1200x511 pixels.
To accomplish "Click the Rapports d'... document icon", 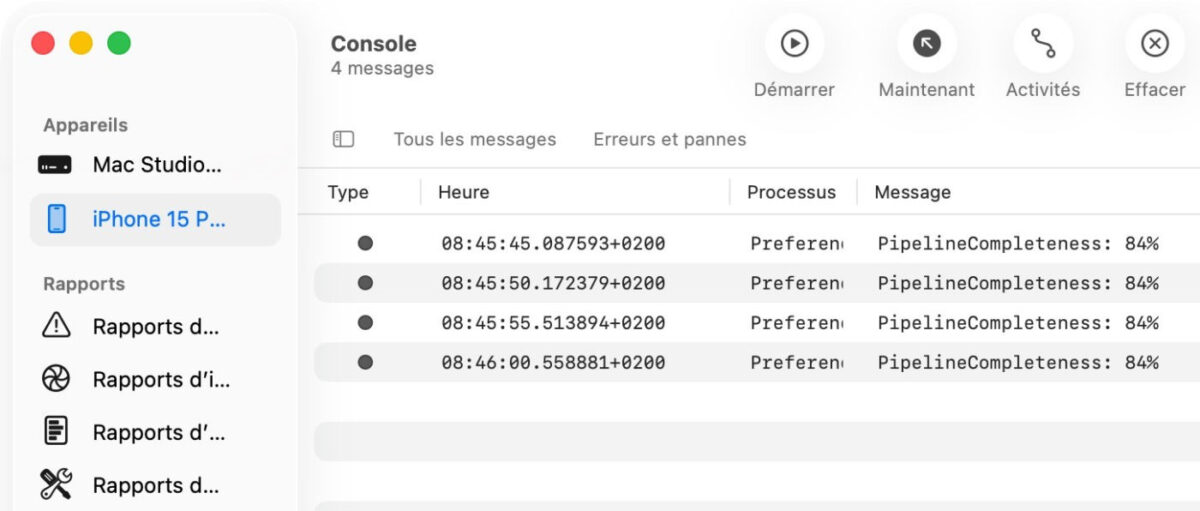I will 56,432.
